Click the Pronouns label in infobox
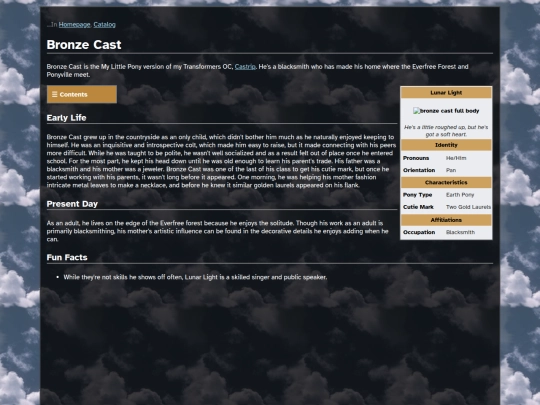540x405 pixels. (416, 158)
